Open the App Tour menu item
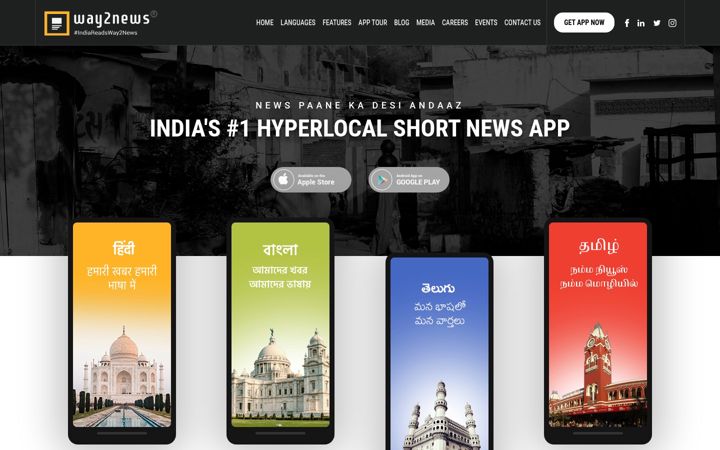Image resolution: width=720 pixels, height=450 pixels. (x=372, y=22)
